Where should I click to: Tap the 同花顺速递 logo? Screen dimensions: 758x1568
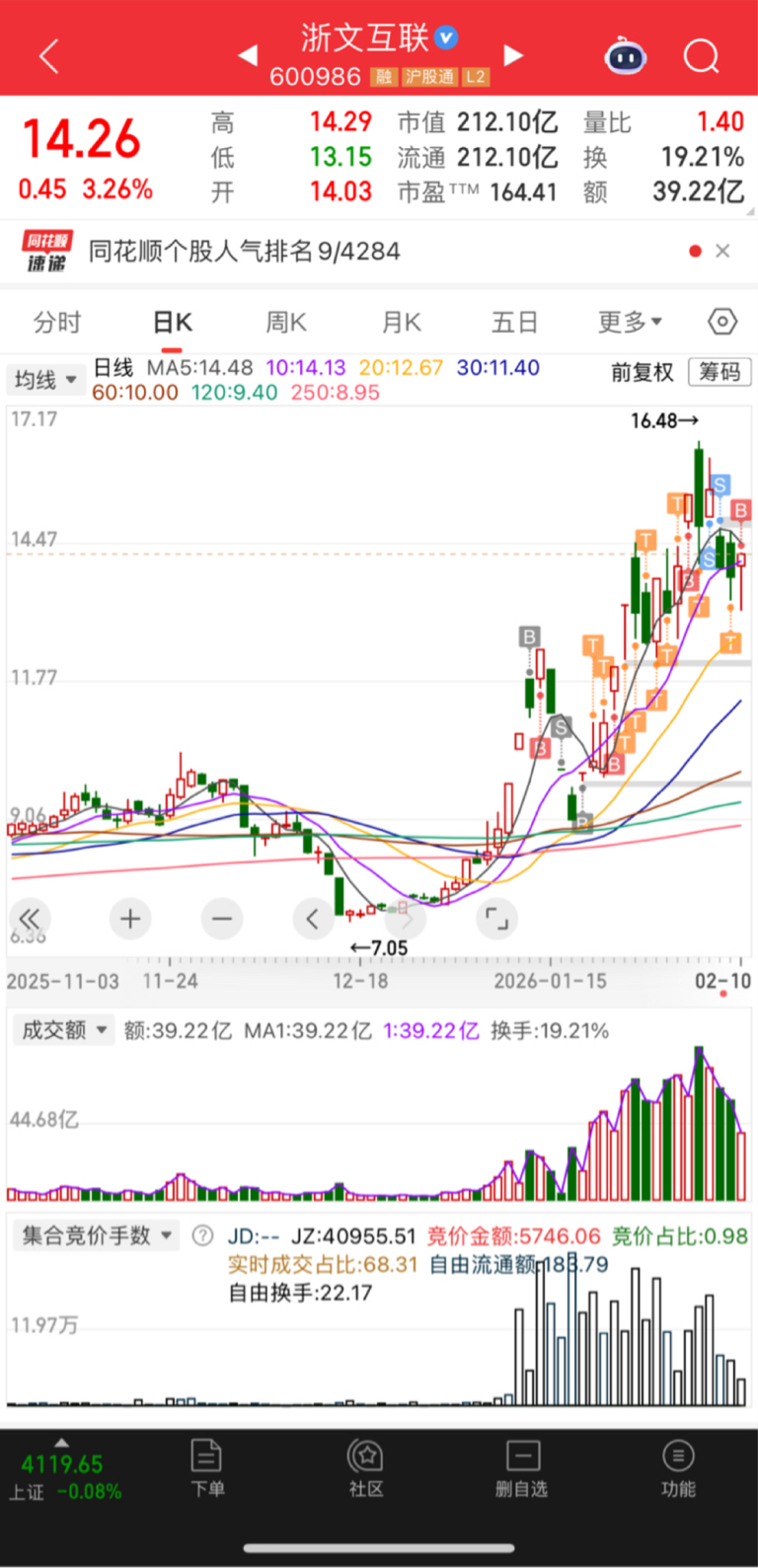coord(45,252)
